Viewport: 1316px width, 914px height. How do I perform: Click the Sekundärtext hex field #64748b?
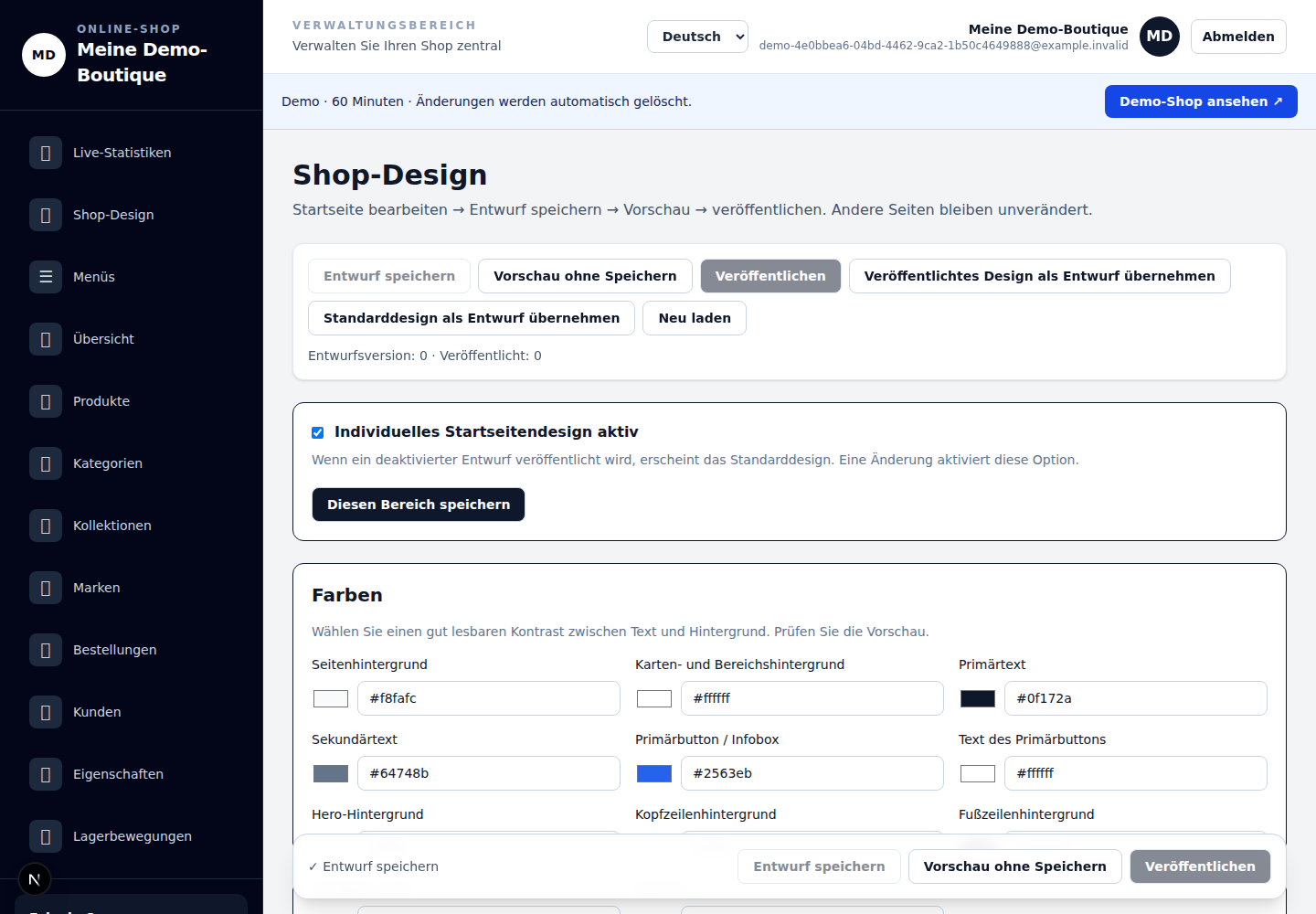[x=489, y=773]
